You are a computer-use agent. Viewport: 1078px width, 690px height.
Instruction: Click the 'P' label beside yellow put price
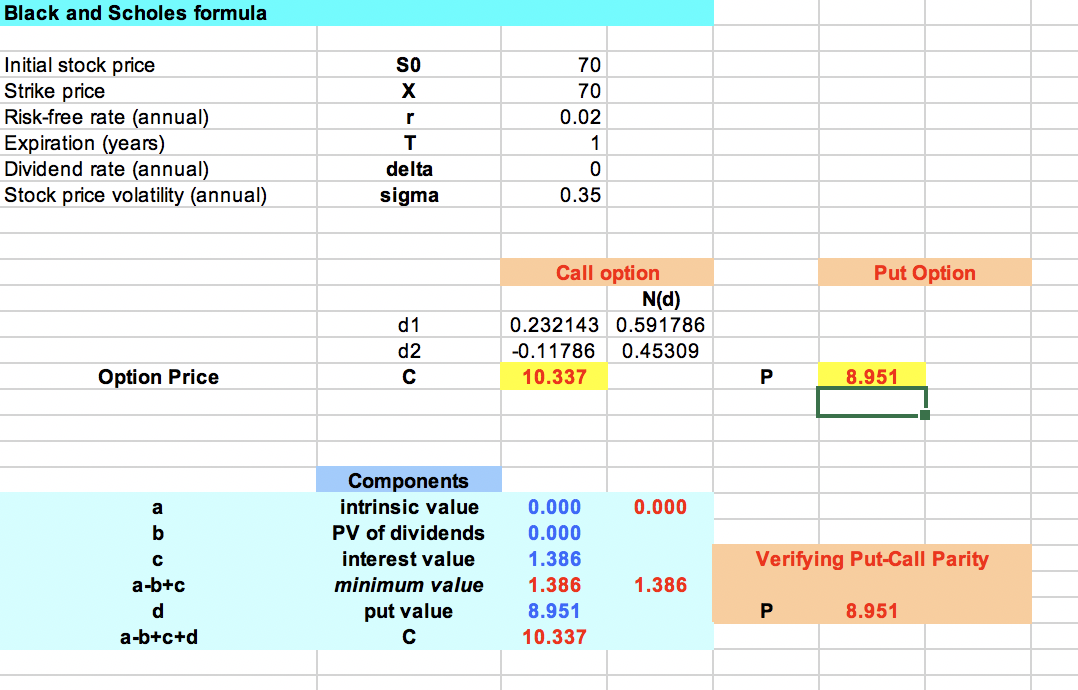(767, 377)
